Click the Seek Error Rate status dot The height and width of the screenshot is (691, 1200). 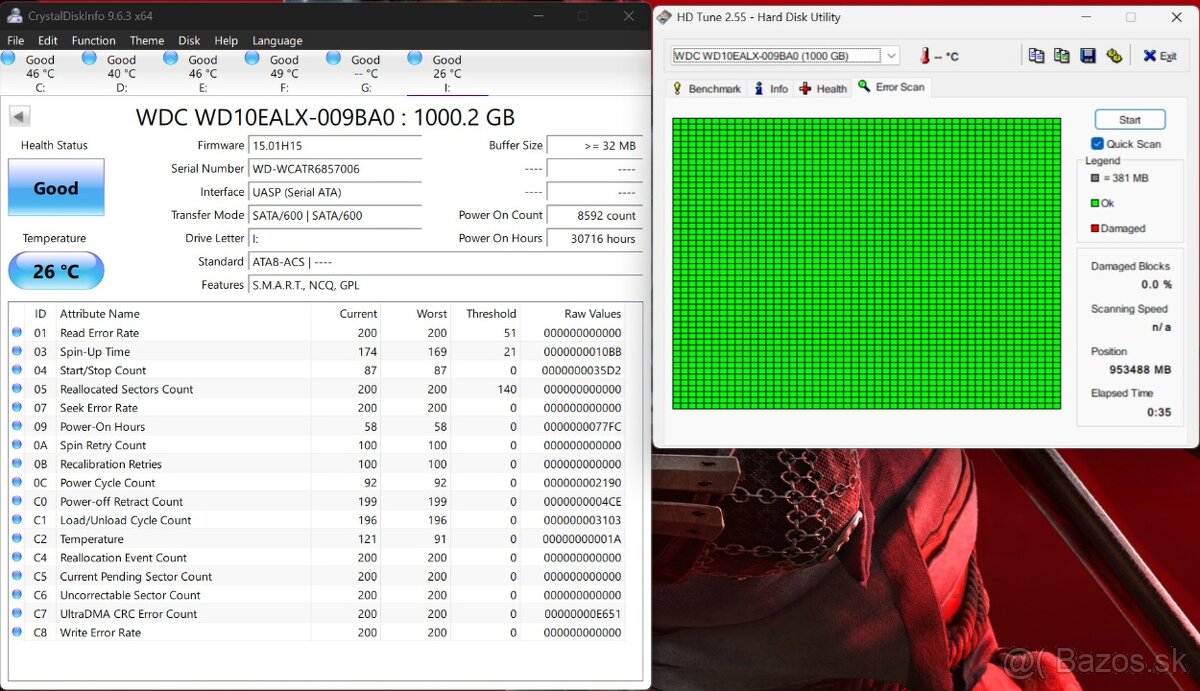17,408
